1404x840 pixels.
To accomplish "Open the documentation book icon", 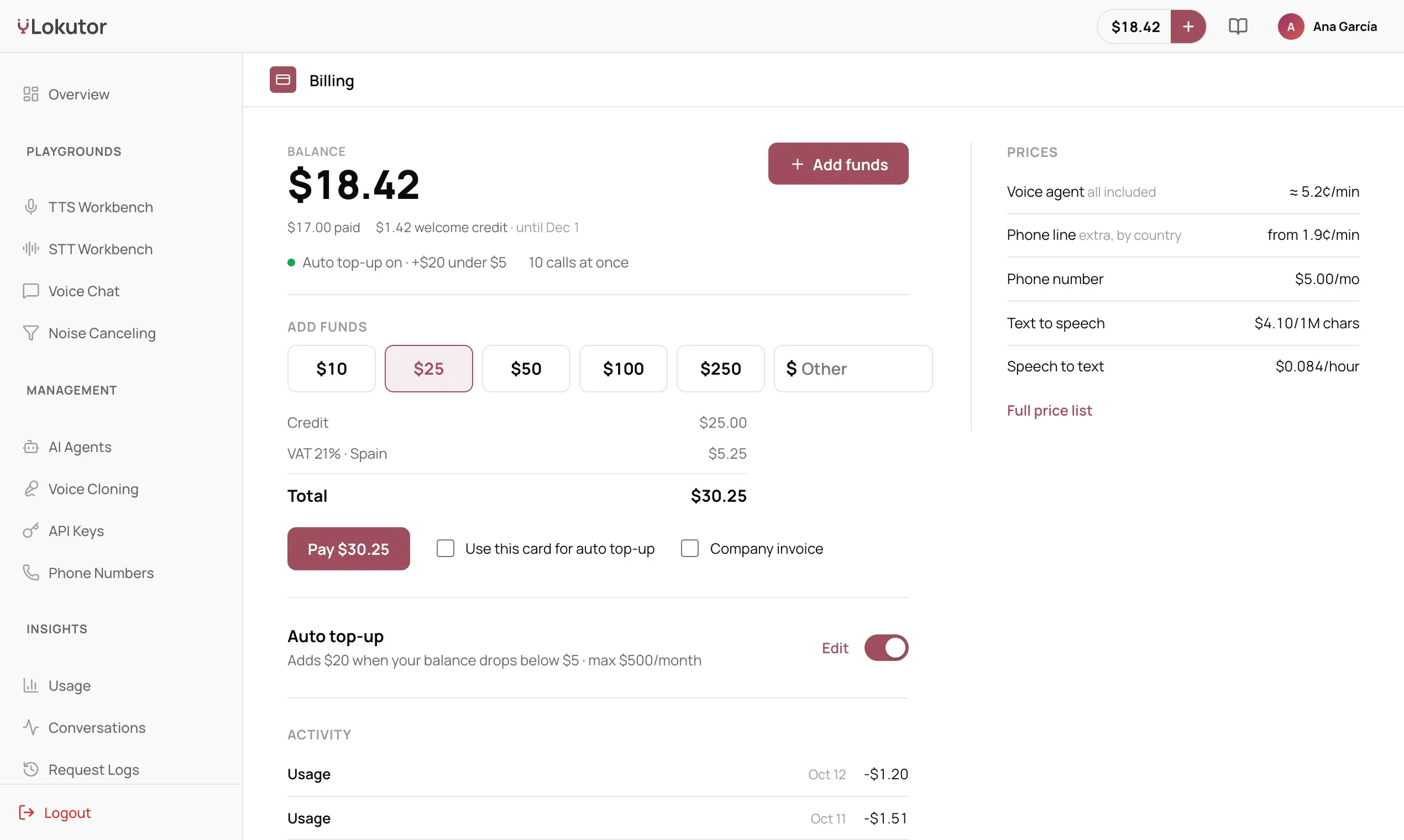I will [1238, 27].
